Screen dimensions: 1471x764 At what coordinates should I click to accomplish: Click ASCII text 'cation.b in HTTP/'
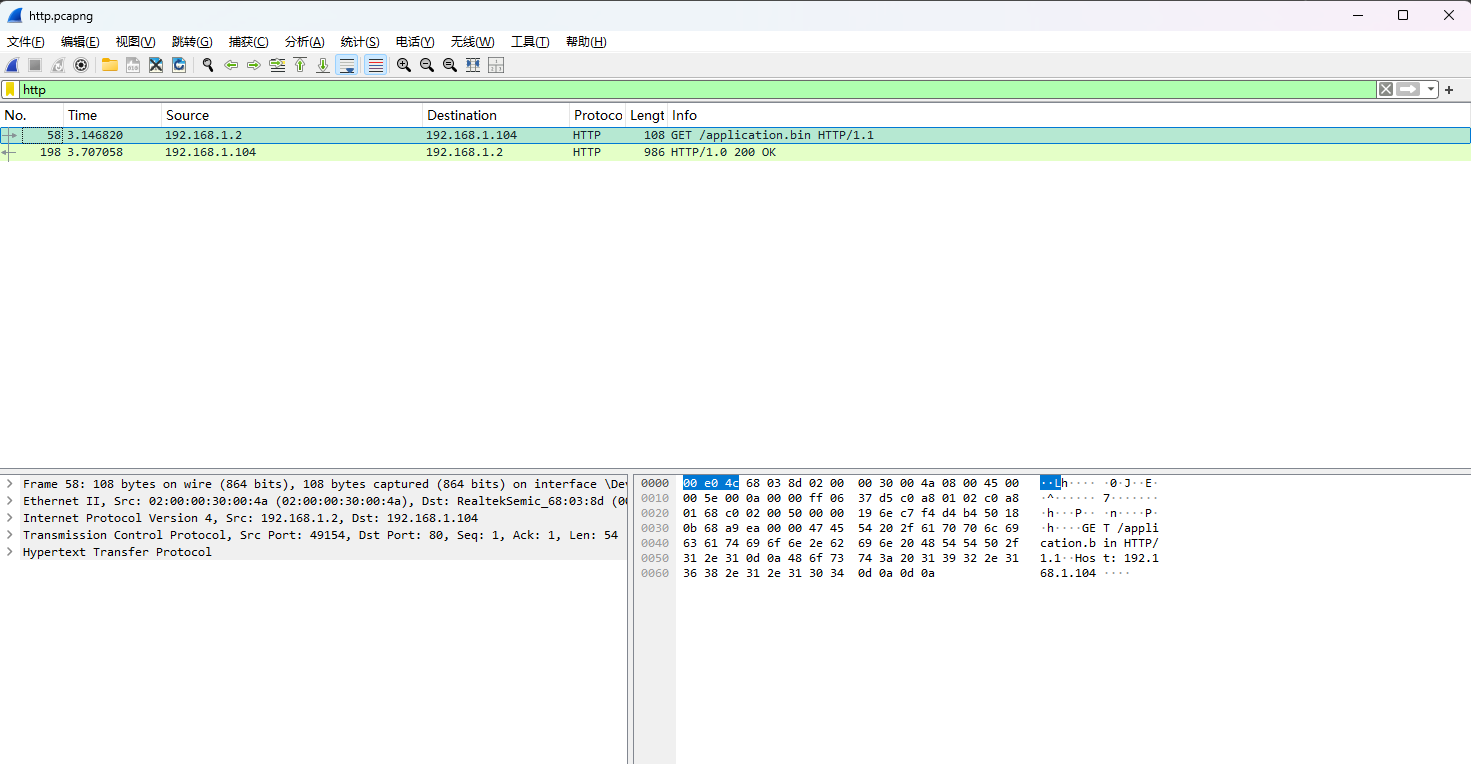[x=1099, y=543]
